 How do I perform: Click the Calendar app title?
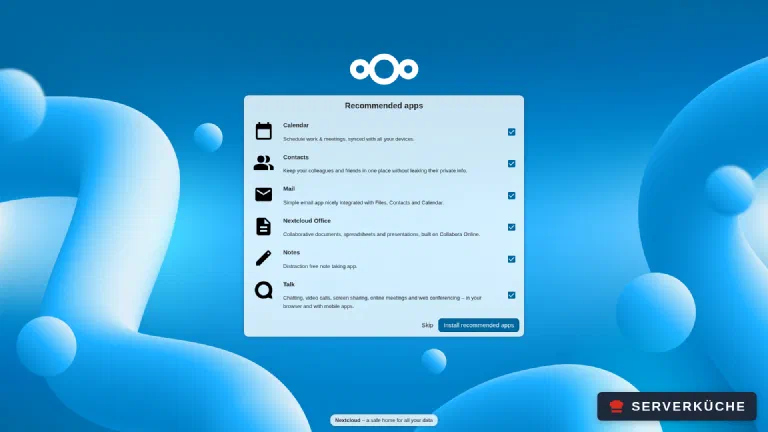(296, 125)
